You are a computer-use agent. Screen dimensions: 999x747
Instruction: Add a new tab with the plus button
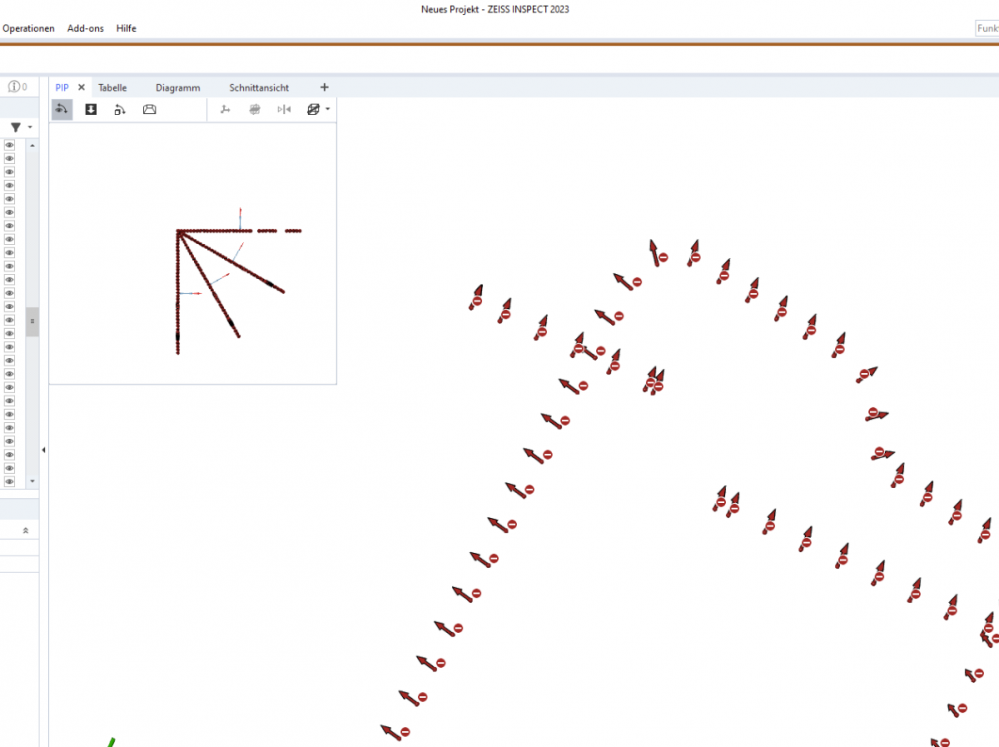324,88
